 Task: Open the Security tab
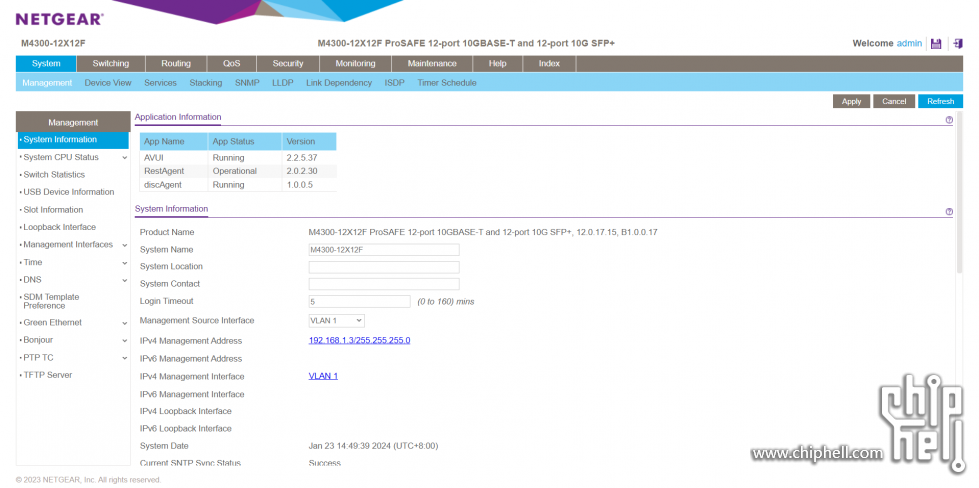288,64
